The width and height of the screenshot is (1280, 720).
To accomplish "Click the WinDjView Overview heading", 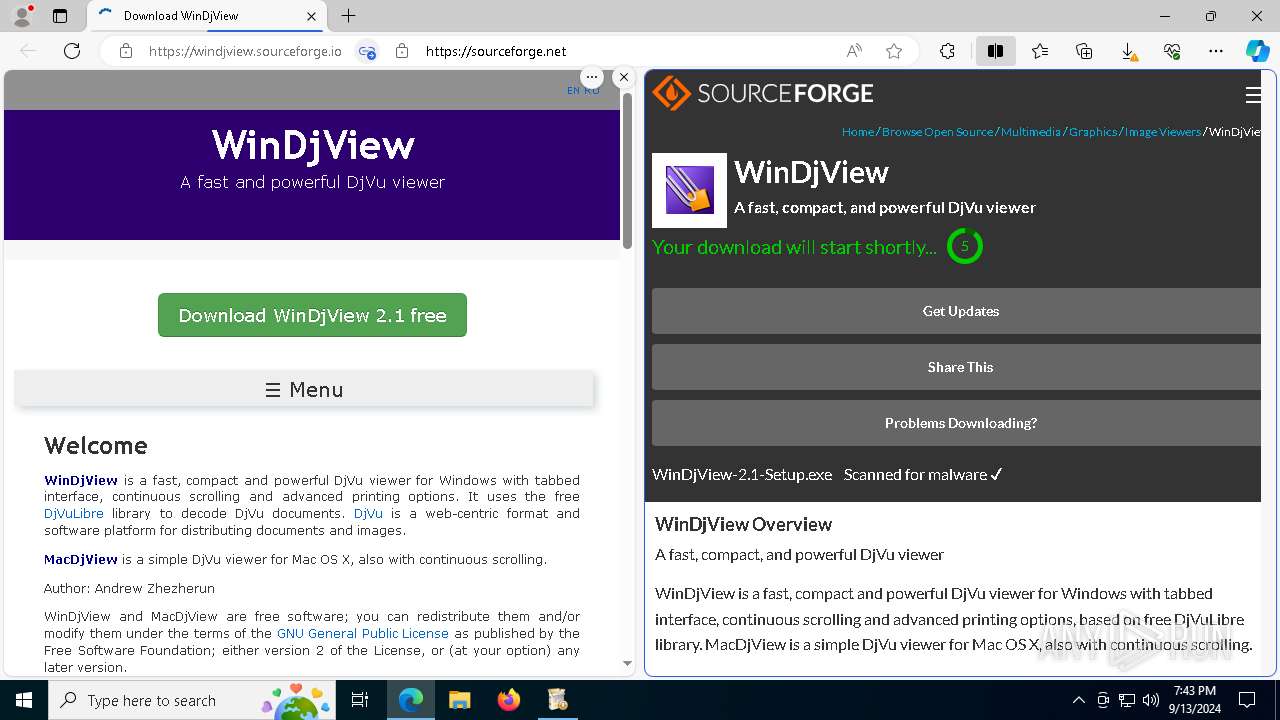I will pyautogui.click(x=743, y=524).
